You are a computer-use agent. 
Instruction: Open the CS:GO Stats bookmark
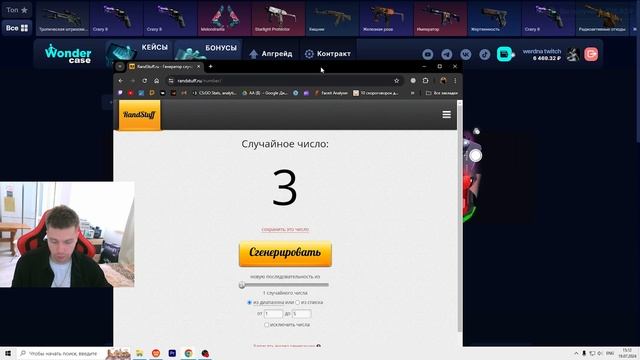pos(214,93)
